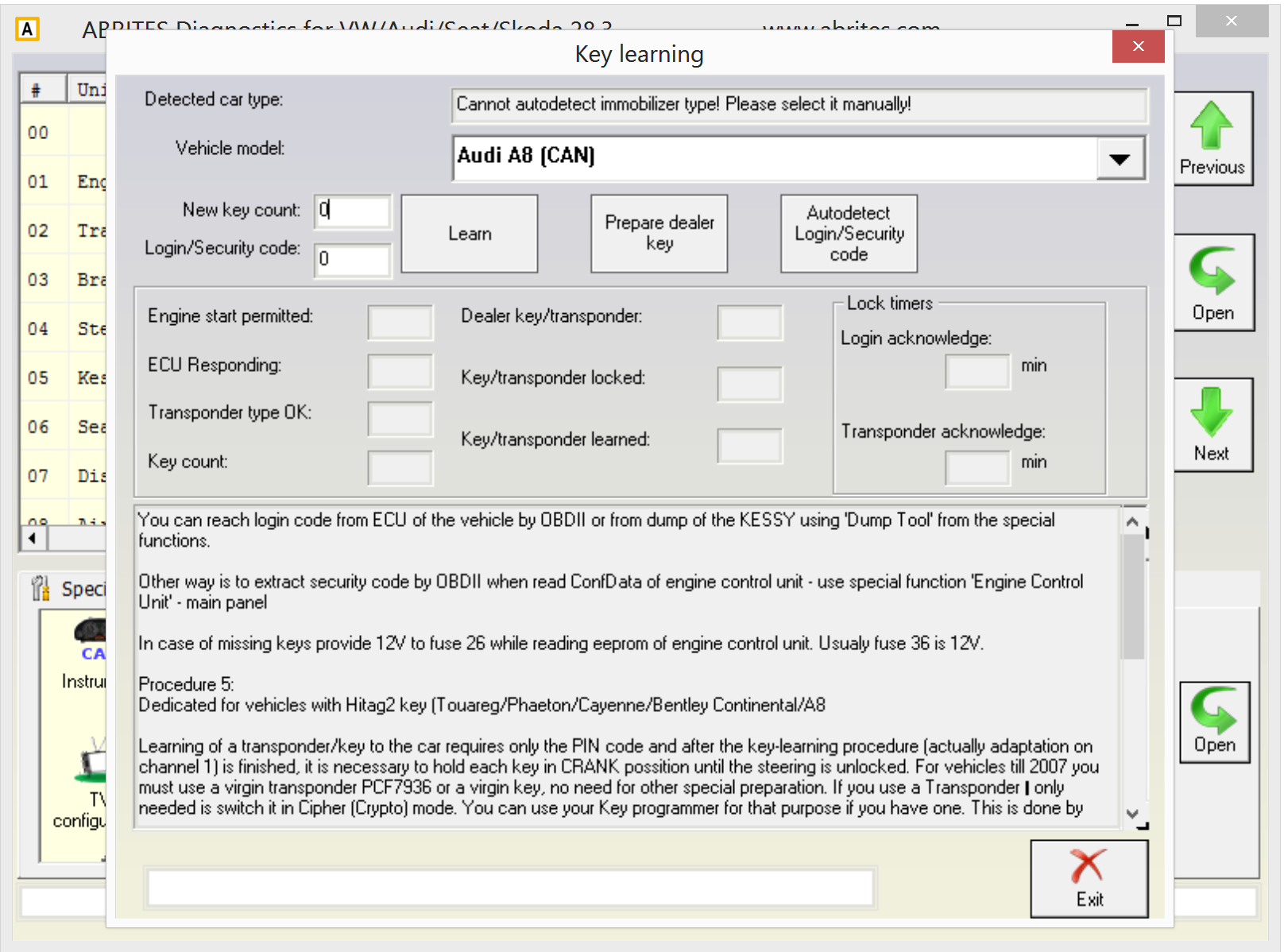Focus the New key count field

pyautogui.click(x=352, y=211)
